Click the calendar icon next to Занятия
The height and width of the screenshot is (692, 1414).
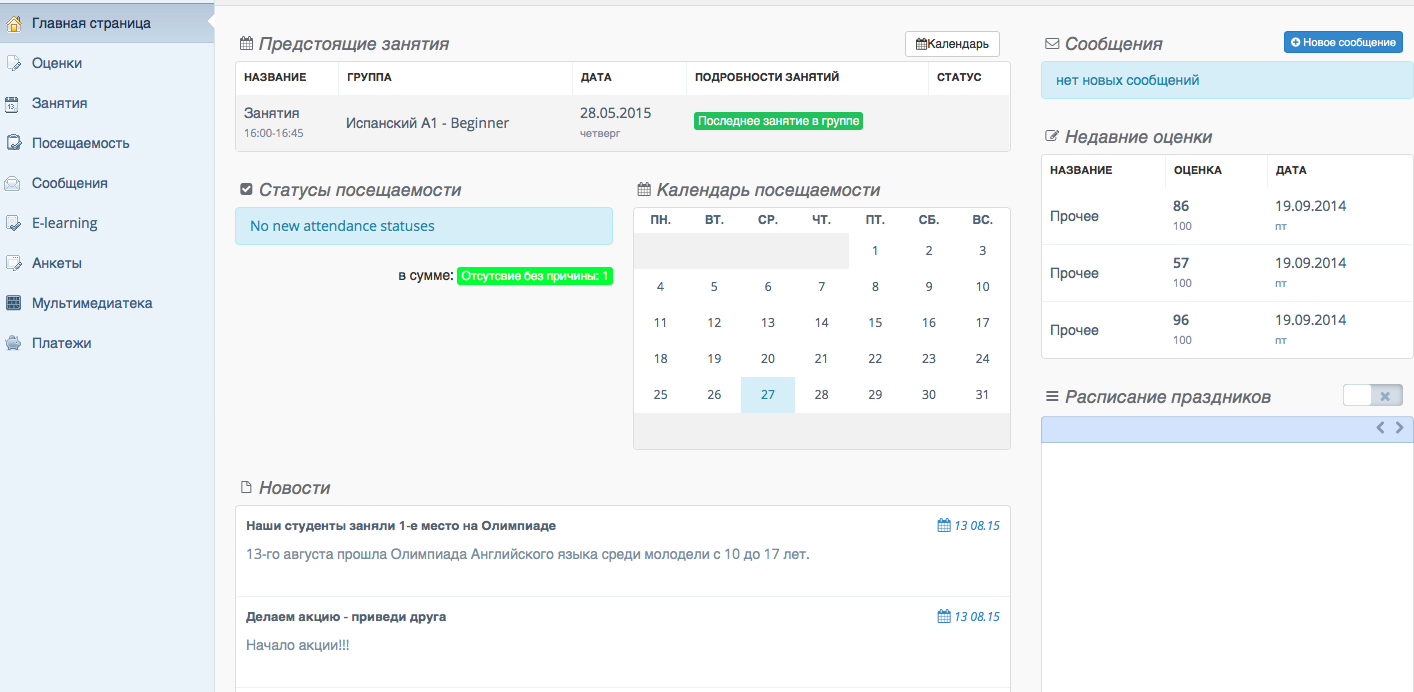coord(13,103)
